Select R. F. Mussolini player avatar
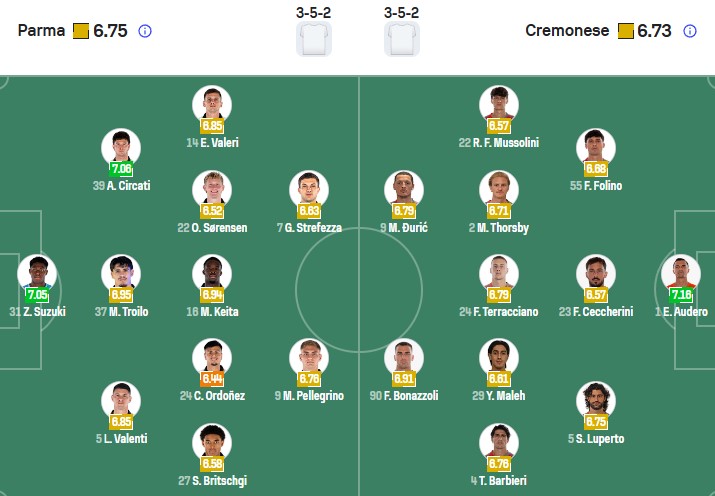 tap(499, 104)
